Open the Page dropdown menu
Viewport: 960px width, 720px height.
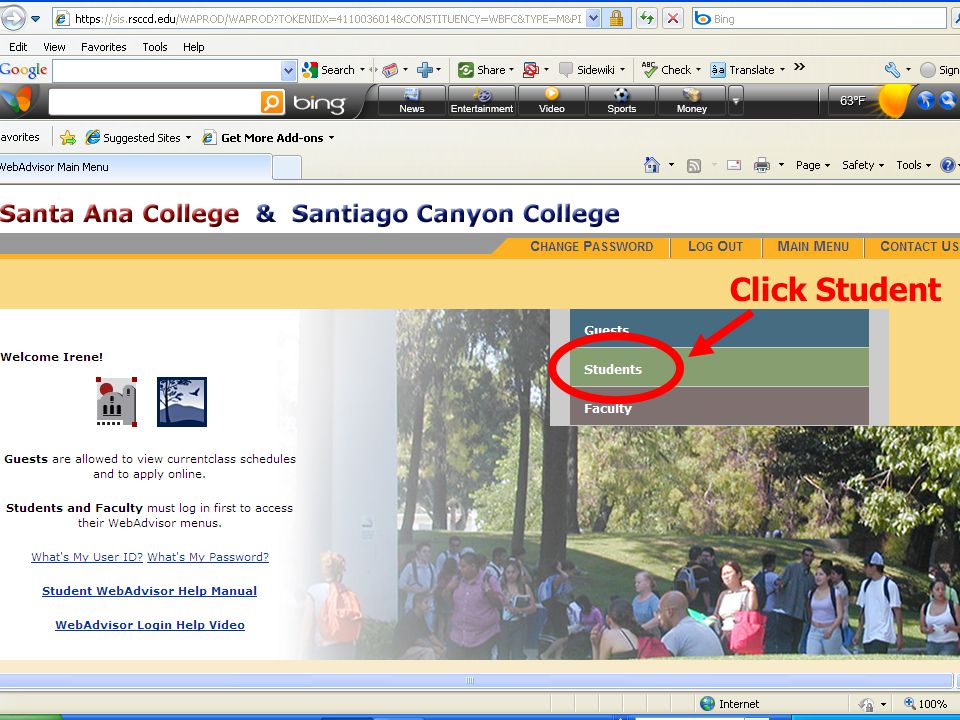pyautogui.click(x=812, y=165)
